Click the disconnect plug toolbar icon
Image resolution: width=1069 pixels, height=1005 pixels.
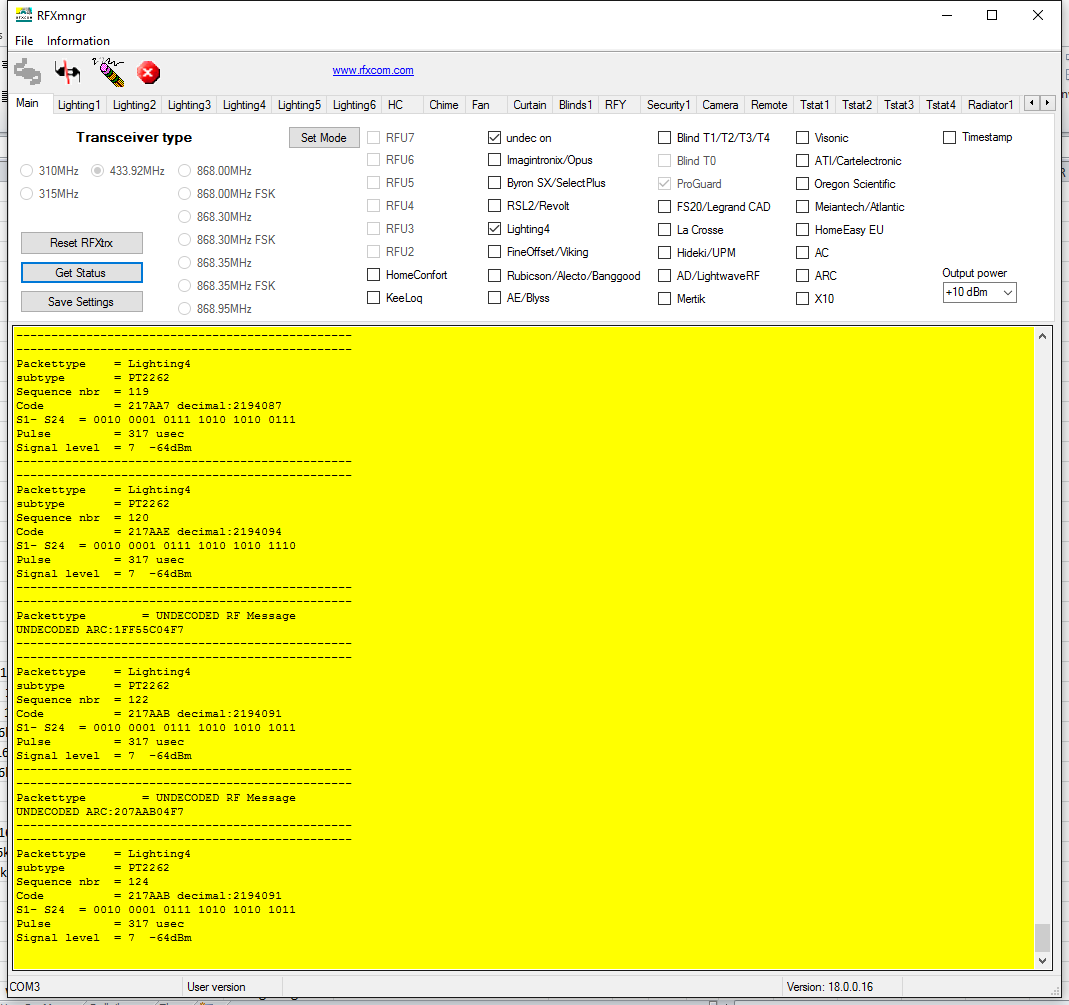[67, 72]
